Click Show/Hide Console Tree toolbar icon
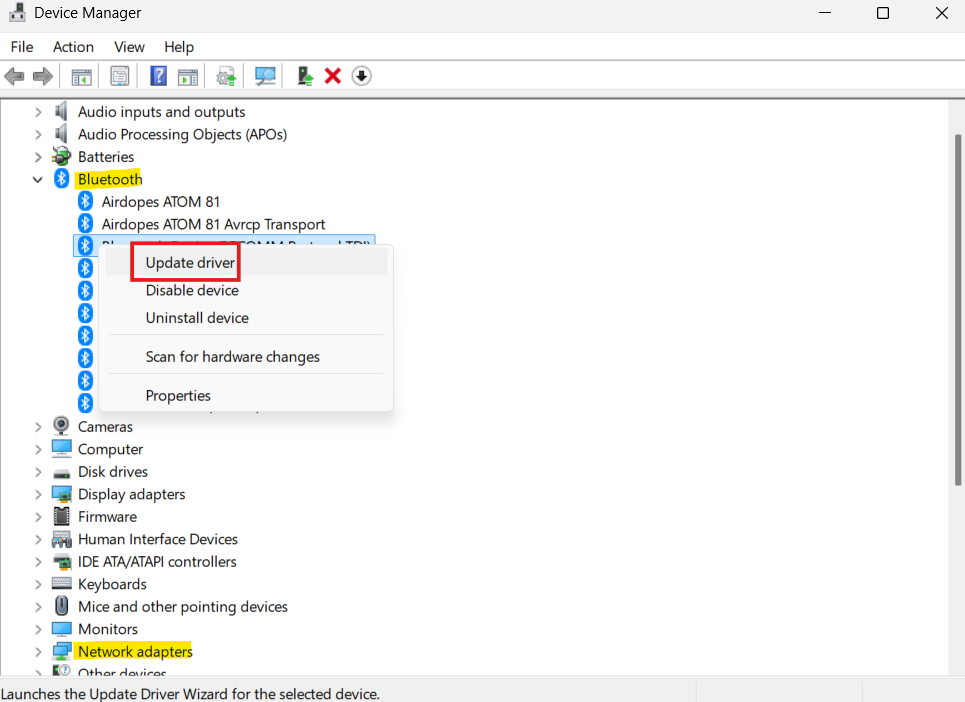This screenshot has height=702, width=965. click(81, 77)
